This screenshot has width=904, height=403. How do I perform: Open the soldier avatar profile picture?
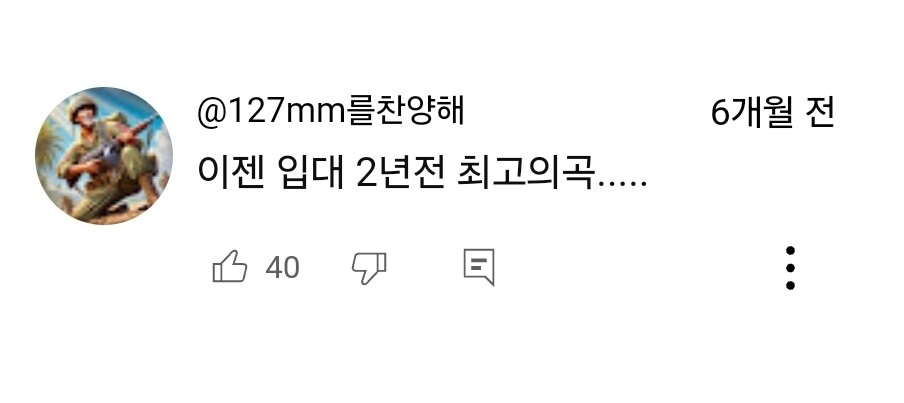104,156
